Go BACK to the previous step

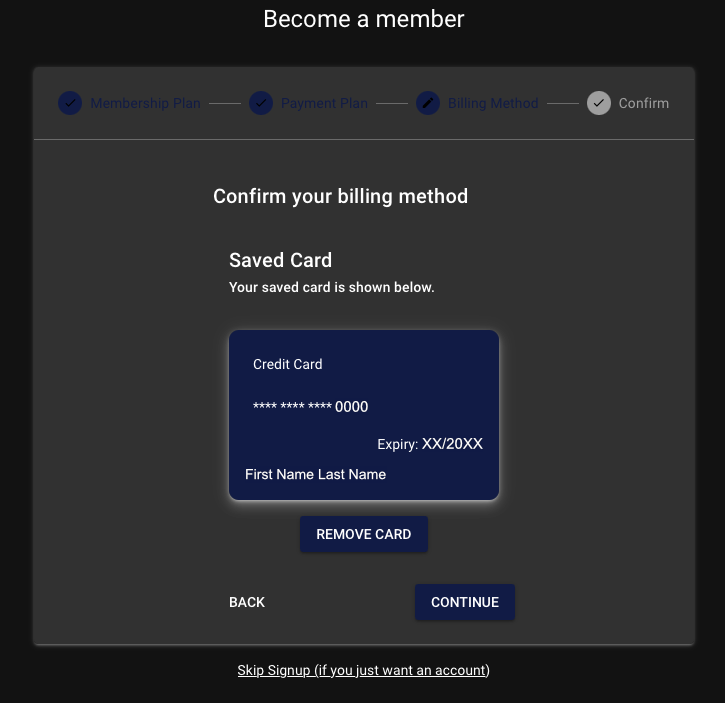pyautogui.click(x=247, y=602)
